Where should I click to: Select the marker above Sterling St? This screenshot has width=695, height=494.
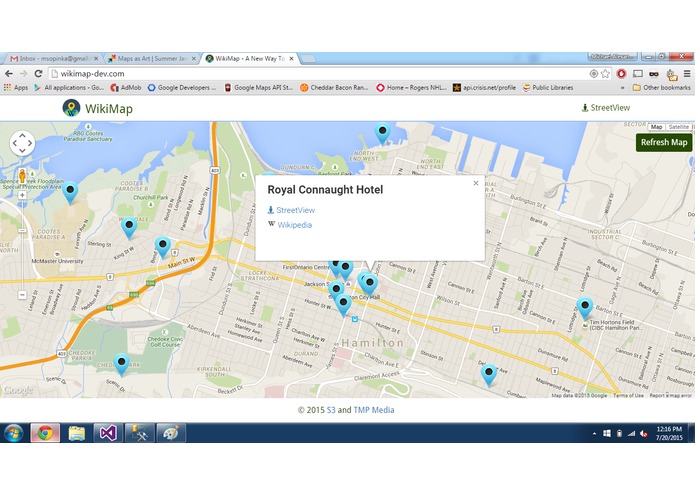coord(129,228)
